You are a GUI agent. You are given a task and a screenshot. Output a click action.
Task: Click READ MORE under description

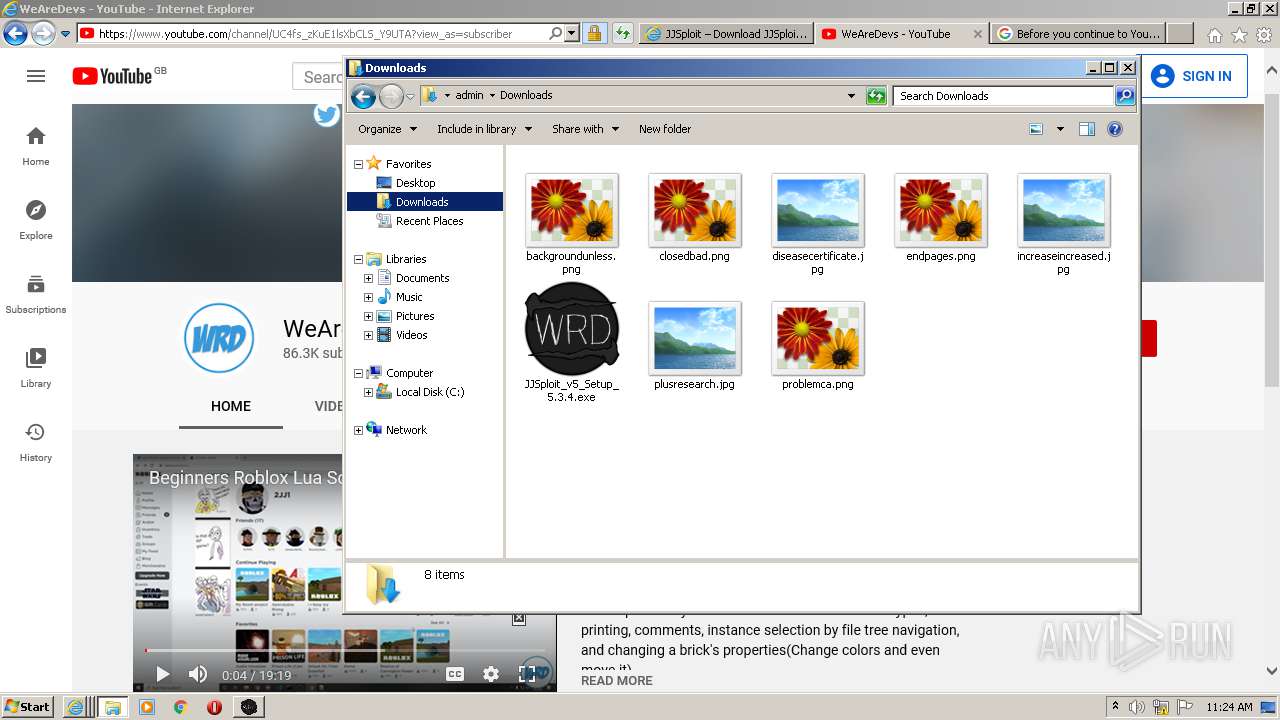[x=617, y=680]
